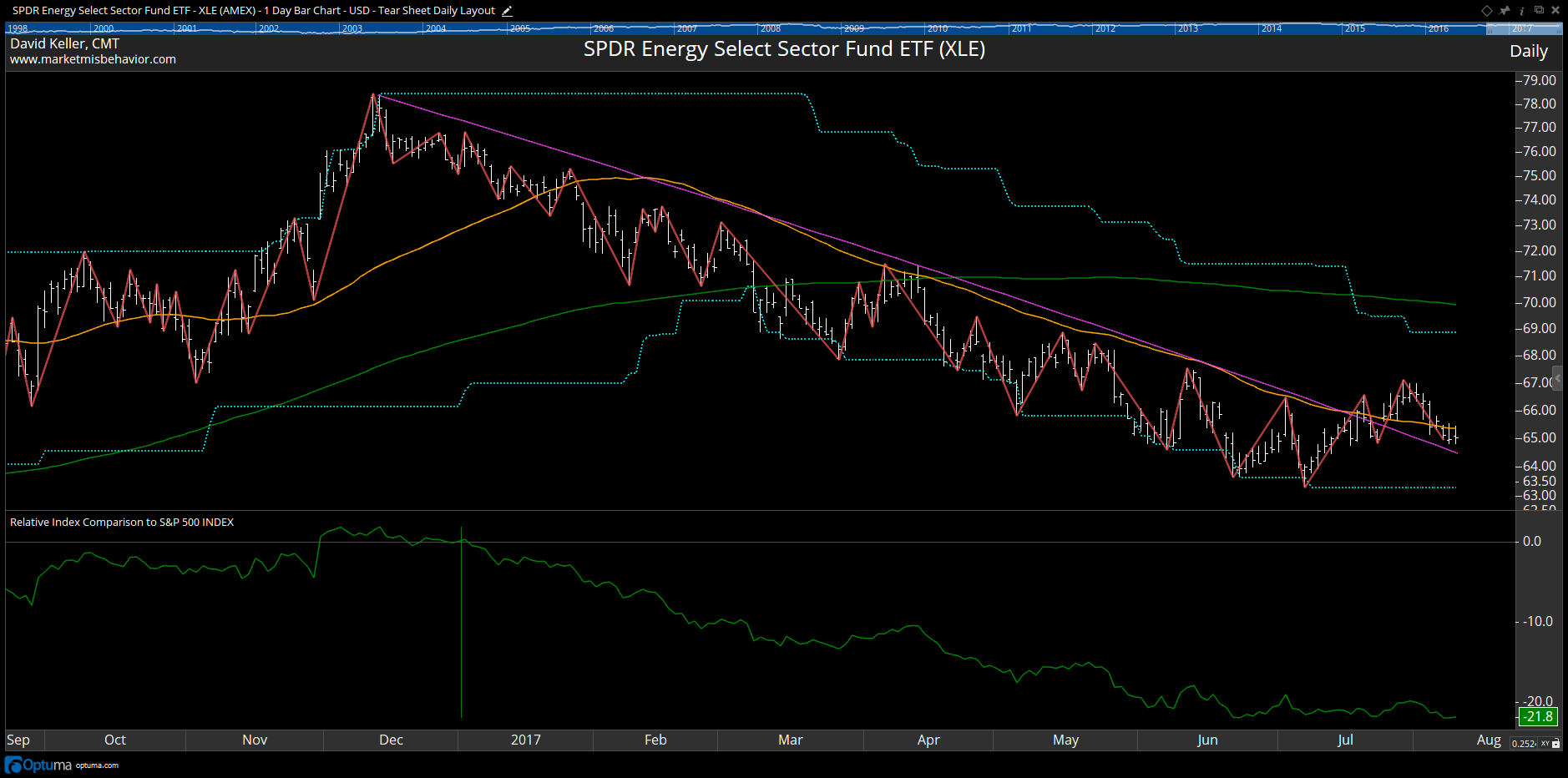Click the Optuma logo at bottom left
Screen dimensions: 1568x778
[38, 765]
